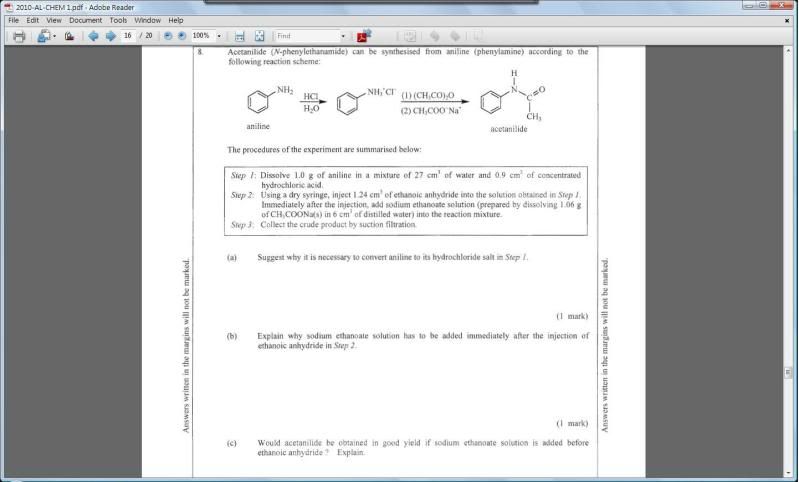Open the Find options dropdown arrow
799x482 pixels.
pyautogui.click(x=343, y=36)
